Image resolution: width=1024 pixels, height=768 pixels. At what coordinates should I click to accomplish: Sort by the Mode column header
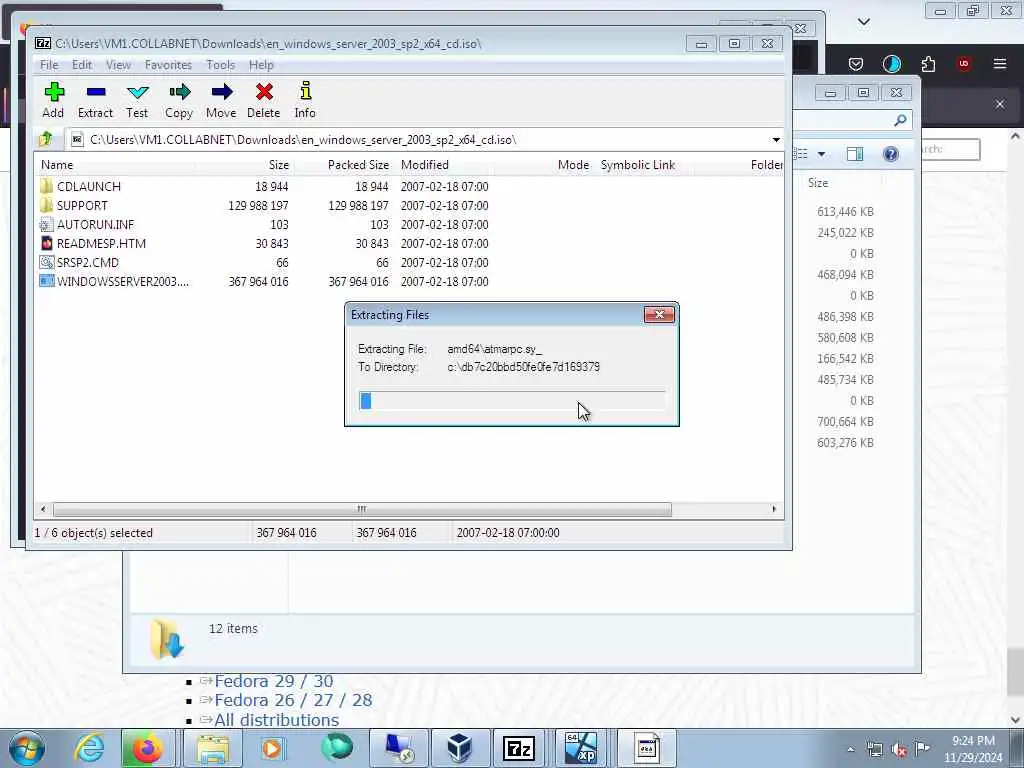tap(573, 165)
